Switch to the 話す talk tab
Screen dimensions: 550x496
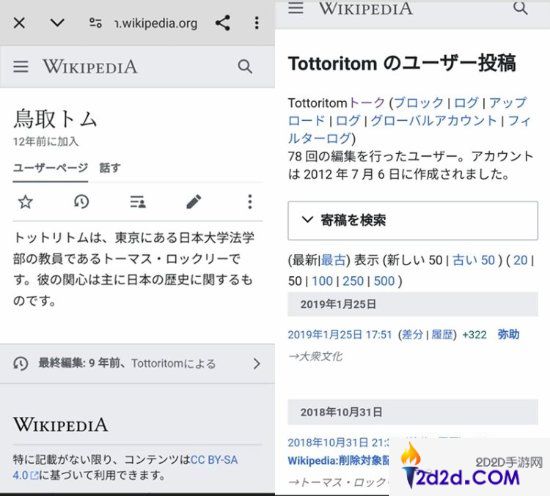coord(110,168)
